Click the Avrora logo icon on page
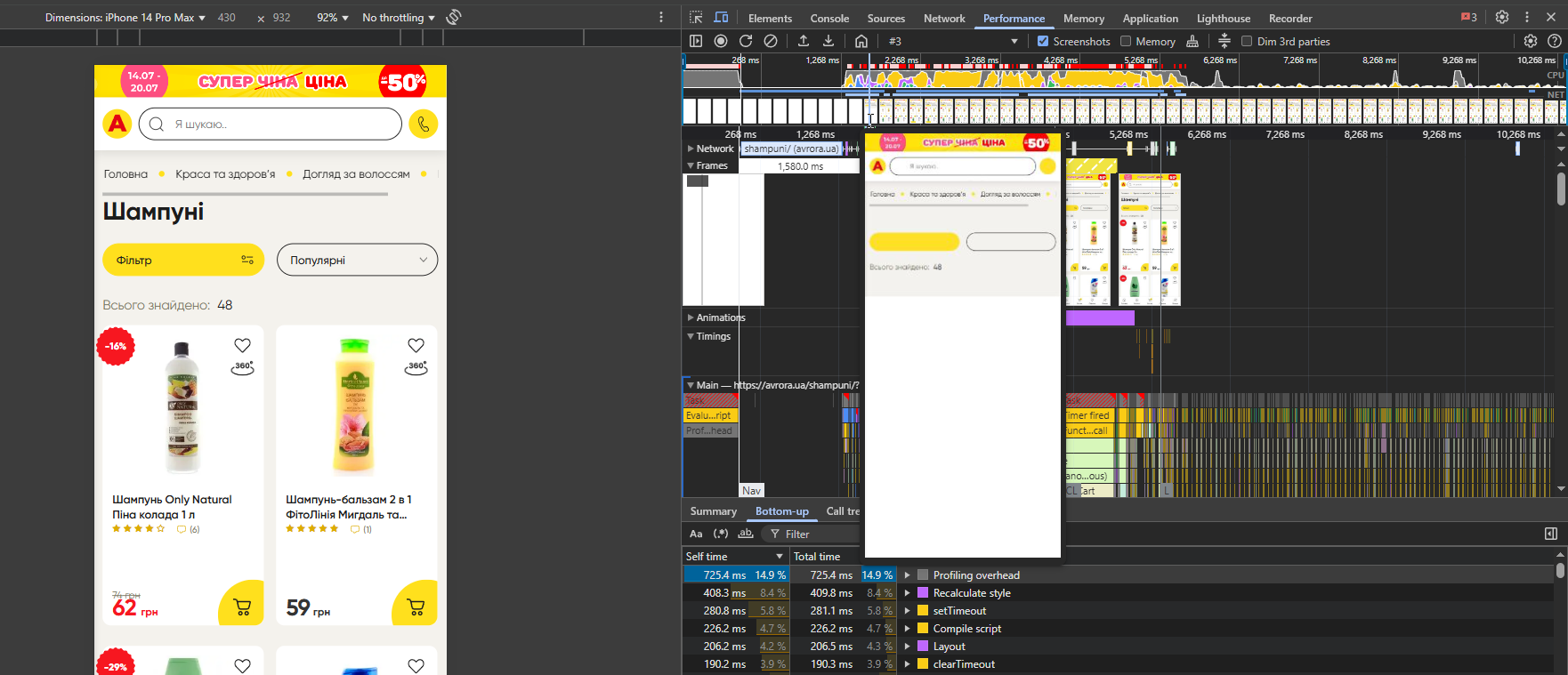The image size is (1568, 675). point(117,124)
